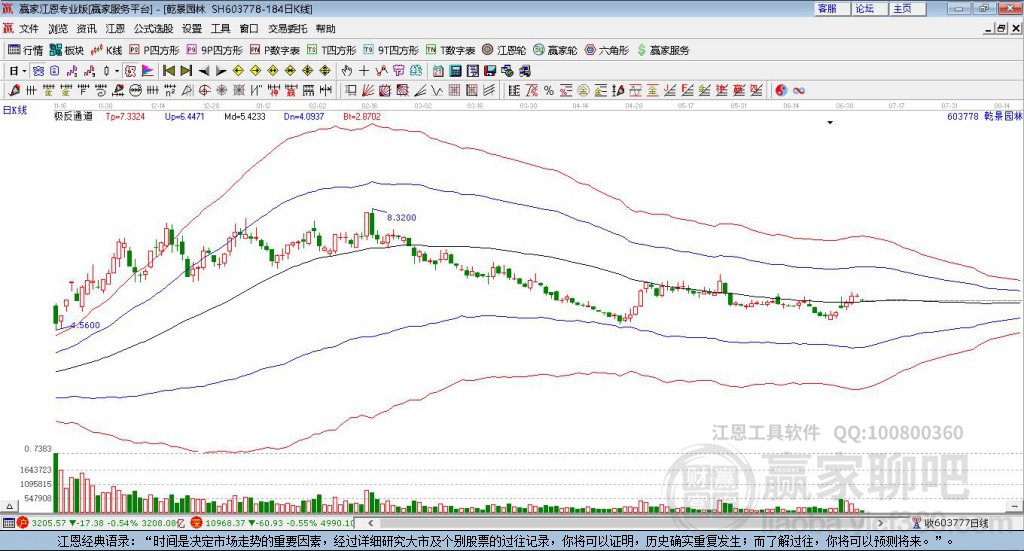Click the horizontal scrollbar left arrow
The width and height of the screenshot is (1024, 551).
pyautogui.click(x=371, y=523)
